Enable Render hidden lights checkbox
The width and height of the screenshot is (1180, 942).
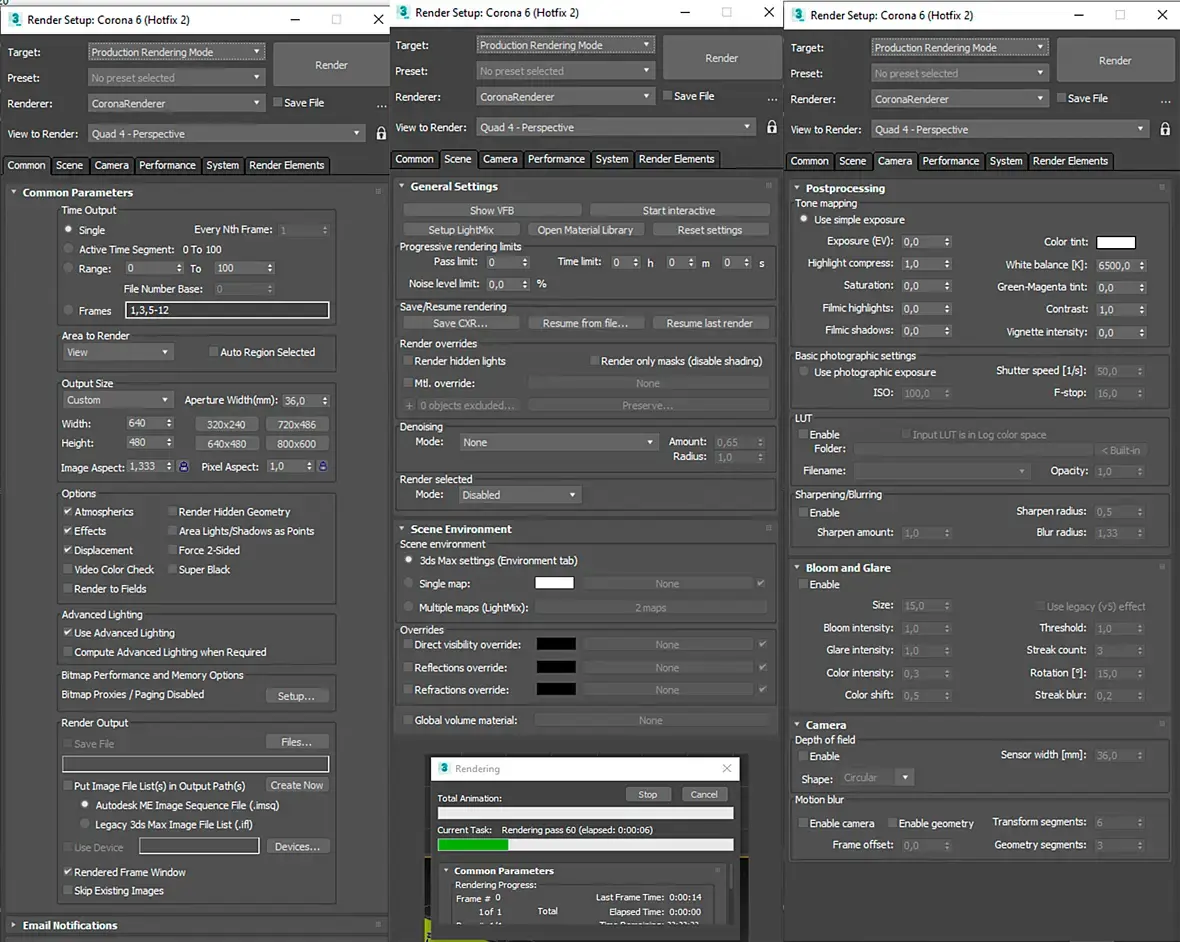408,361
